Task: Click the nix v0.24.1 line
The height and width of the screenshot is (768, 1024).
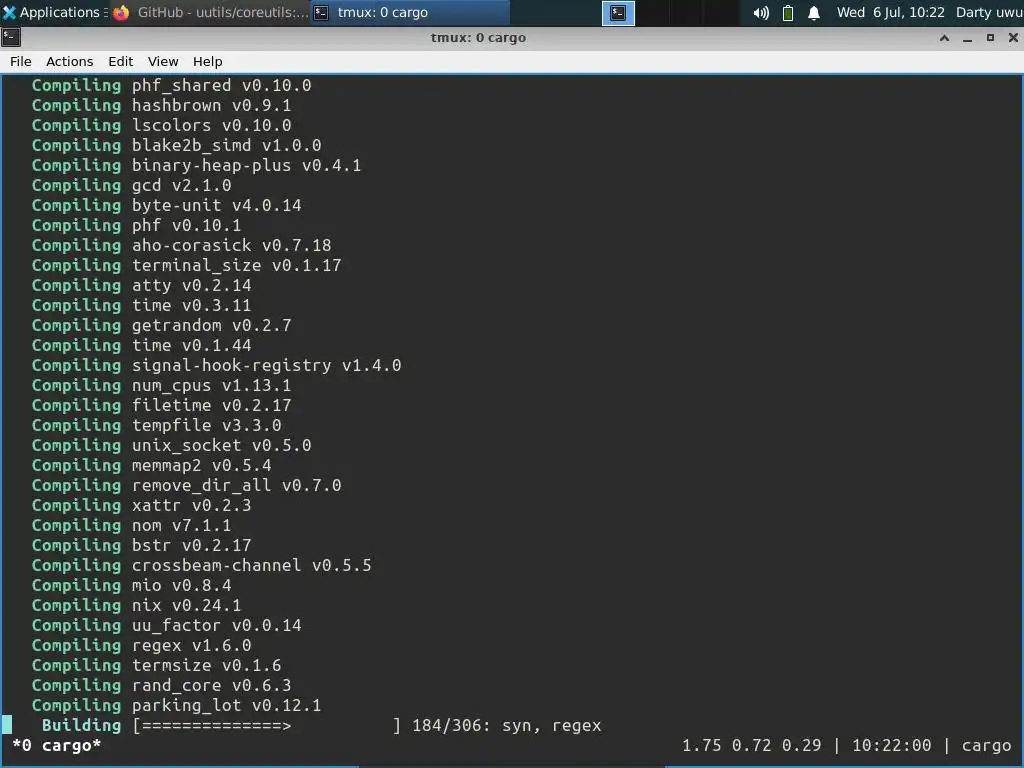Action: (136, 605)
